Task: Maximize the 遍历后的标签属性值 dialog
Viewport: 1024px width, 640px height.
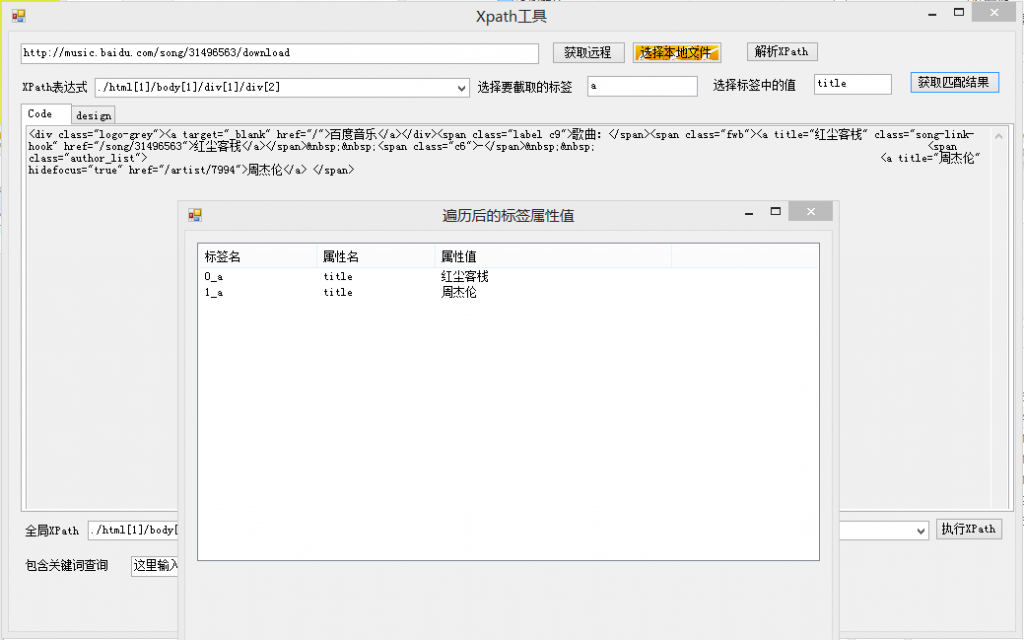Action: [776, 212]
